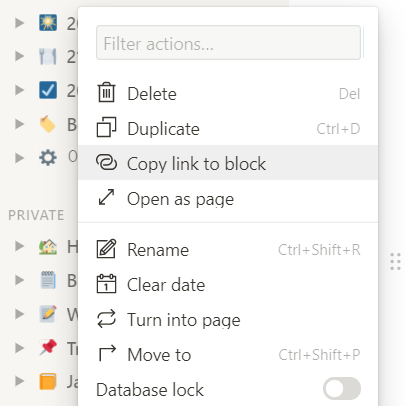Click the looping arrows Turn into page icon
The height and width of the screenshot is (406, 406).
pyautogui.click(x=106, y=319)
